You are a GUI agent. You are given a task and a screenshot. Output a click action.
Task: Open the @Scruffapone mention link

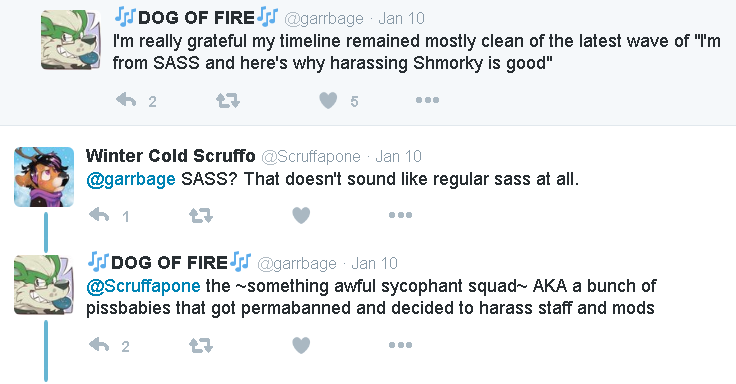[143, 286]
